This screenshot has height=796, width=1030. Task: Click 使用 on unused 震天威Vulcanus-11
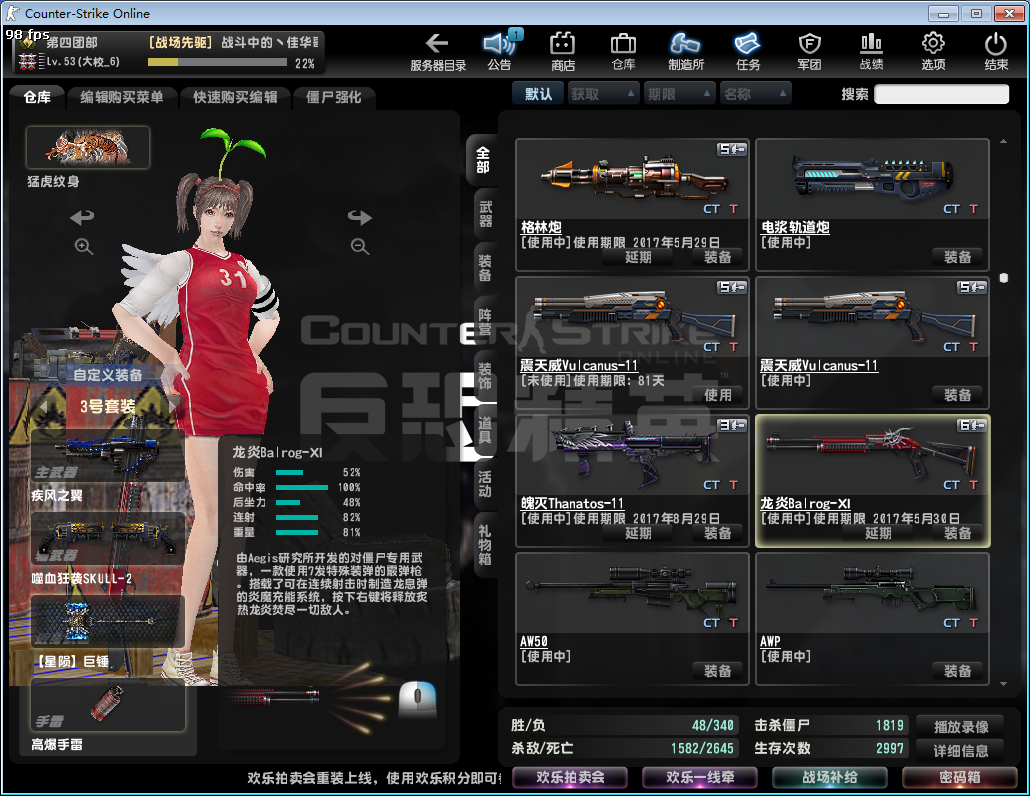(x=717, y=395)
